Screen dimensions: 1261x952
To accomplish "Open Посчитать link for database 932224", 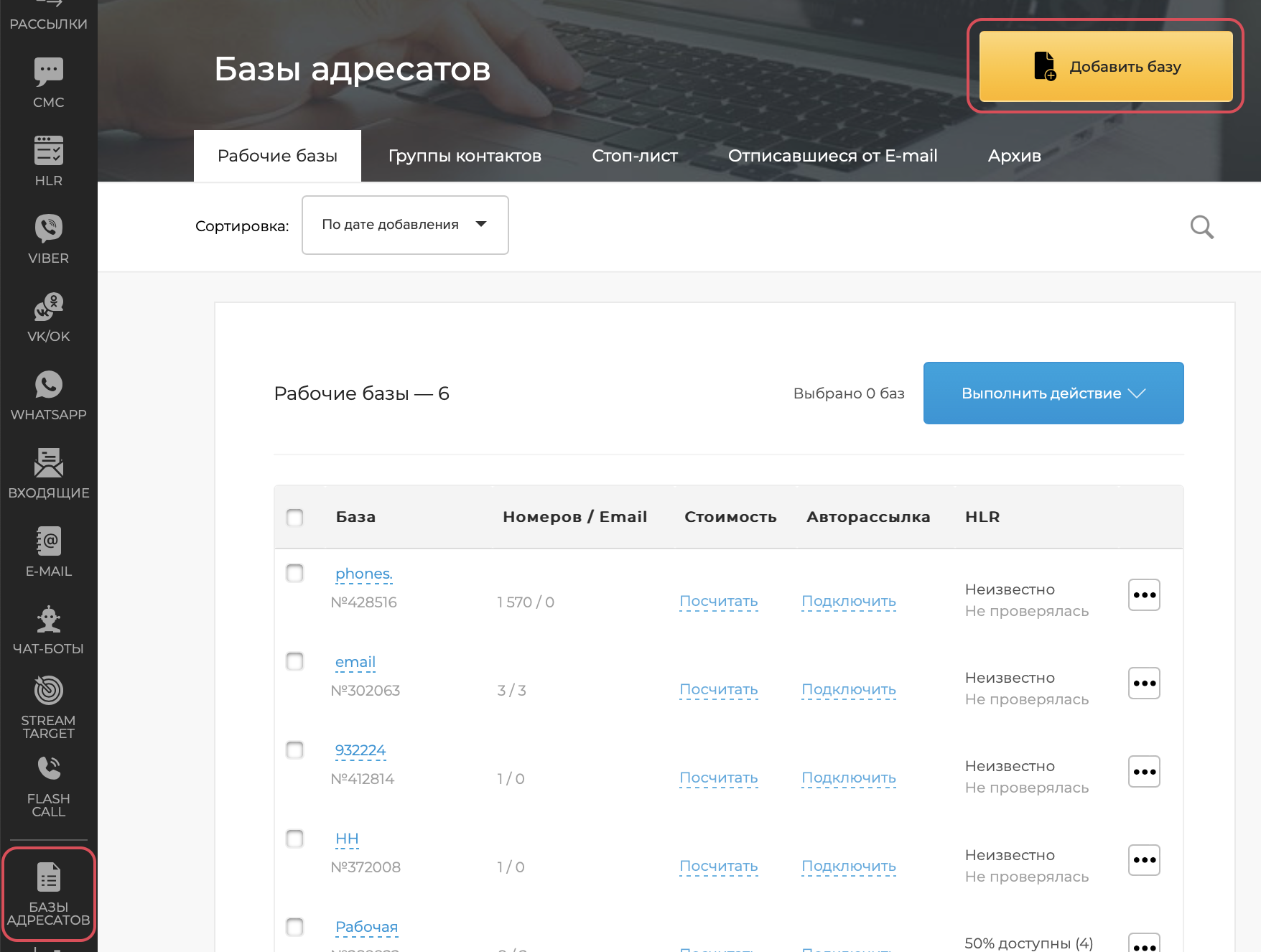I will click(x=717, y=778).
